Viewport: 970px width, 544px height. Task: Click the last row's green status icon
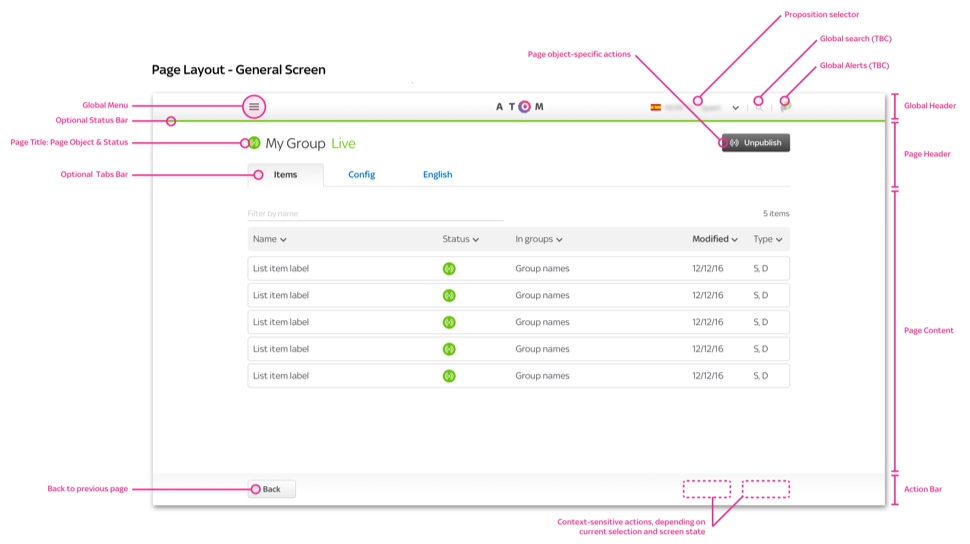pyautogui.click(x=449, y=376)
